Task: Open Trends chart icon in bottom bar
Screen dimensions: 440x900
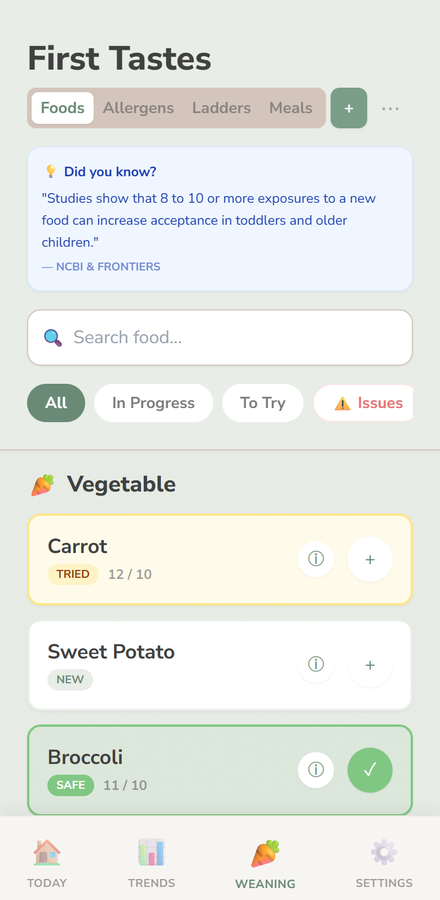Action: tap(151, 863)
